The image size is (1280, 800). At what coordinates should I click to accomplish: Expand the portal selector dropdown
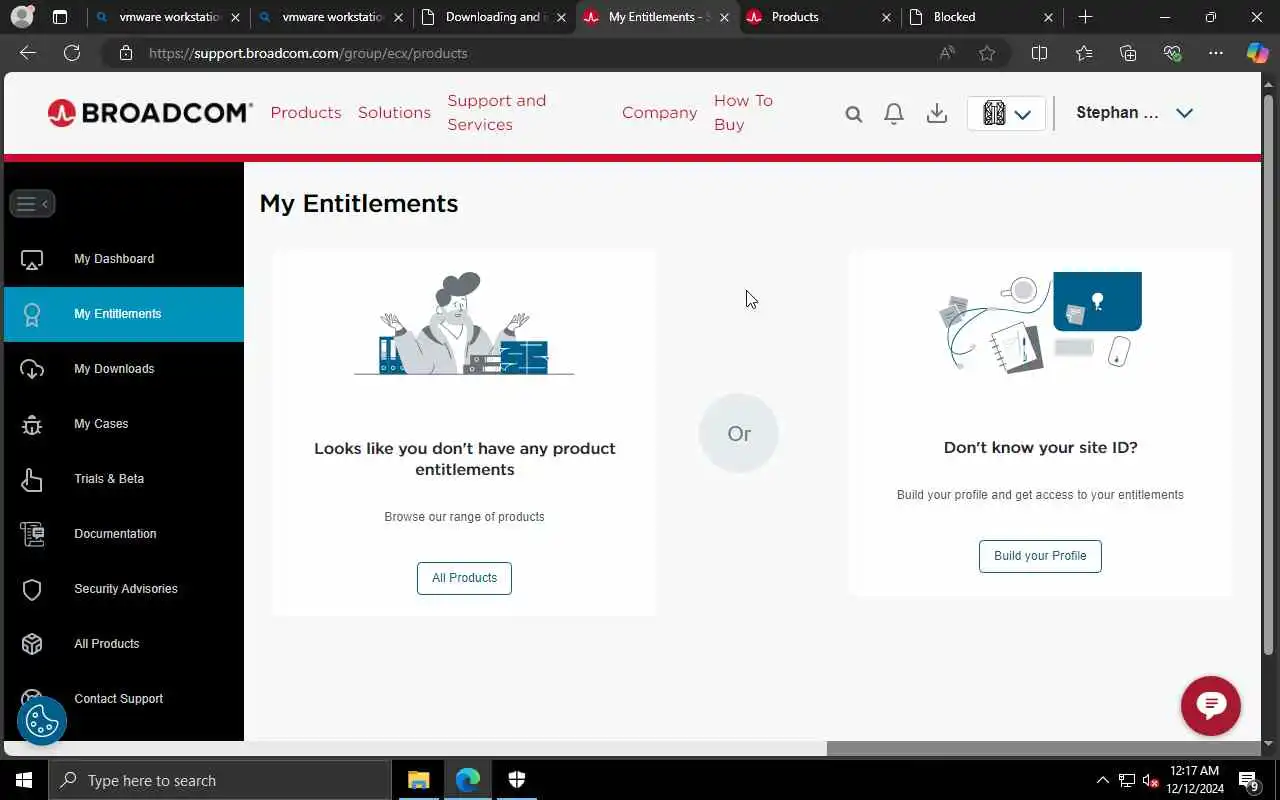click(x=1006, y=114)
